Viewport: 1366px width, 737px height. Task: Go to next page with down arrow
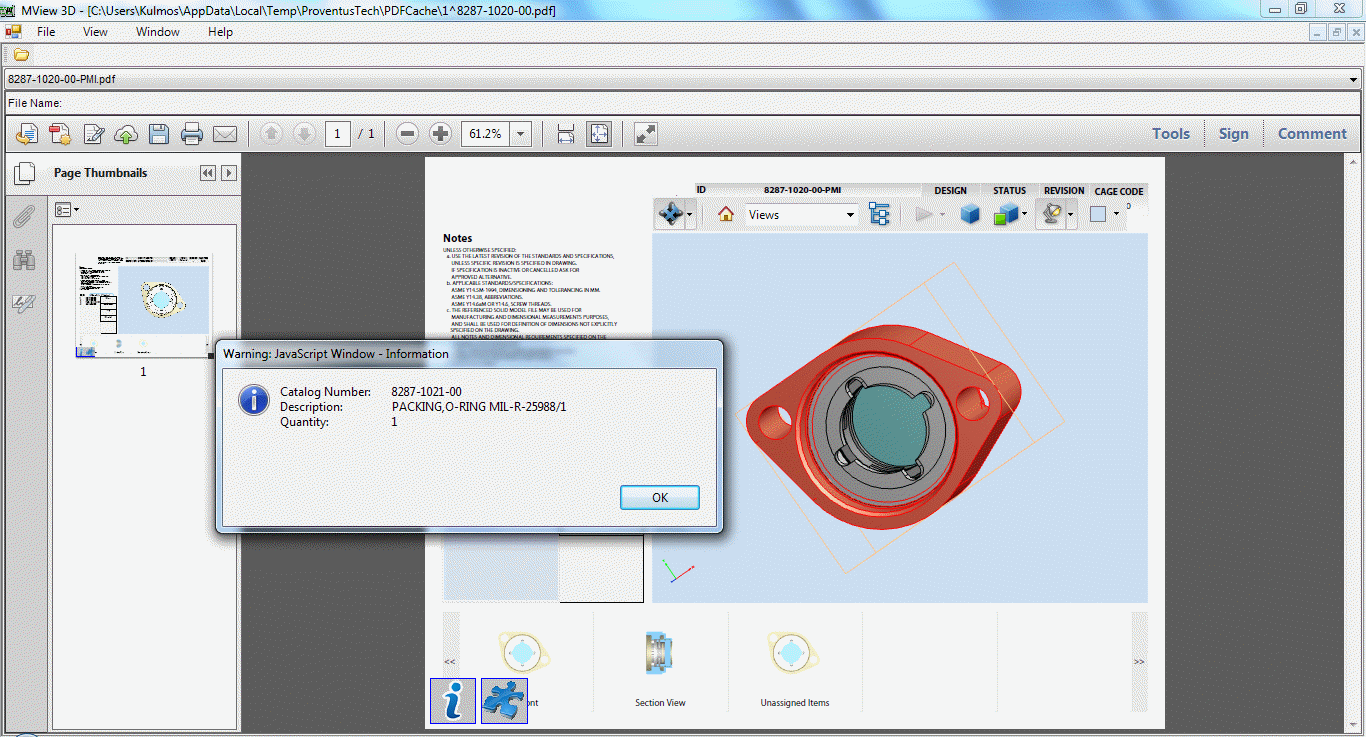click(305, 134)
